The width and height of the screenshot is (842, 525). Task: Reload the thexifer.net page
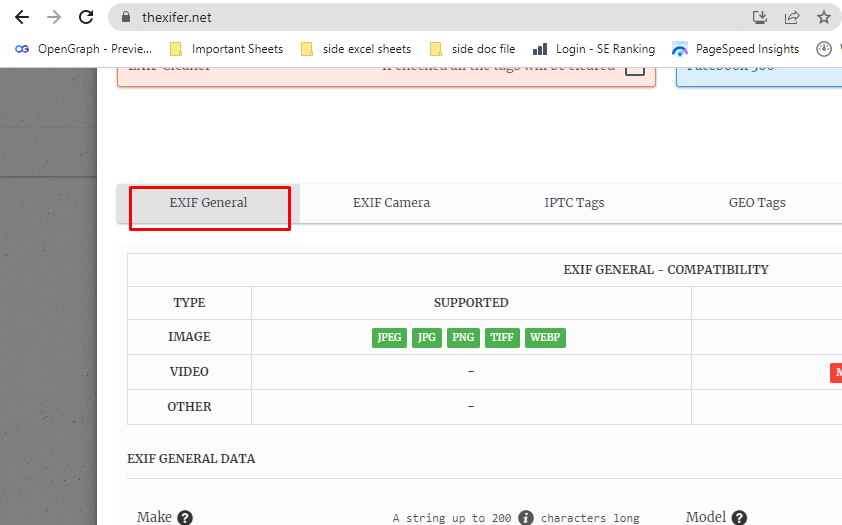pyautogui.click(x=86, y=17)
